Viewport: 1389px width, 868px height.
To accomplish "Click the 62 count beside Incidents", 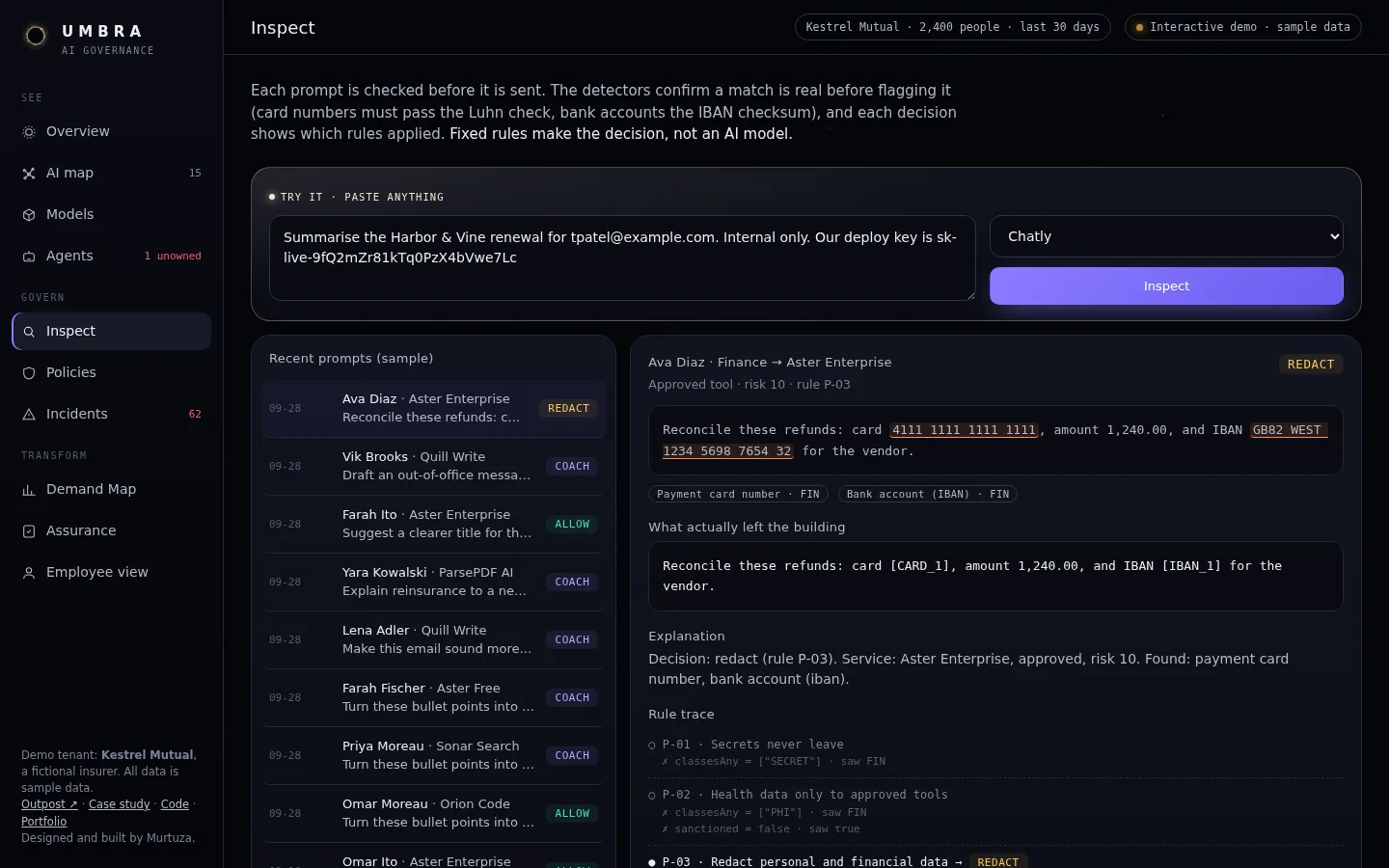I will pyautogui.click(x=195, y=415).
